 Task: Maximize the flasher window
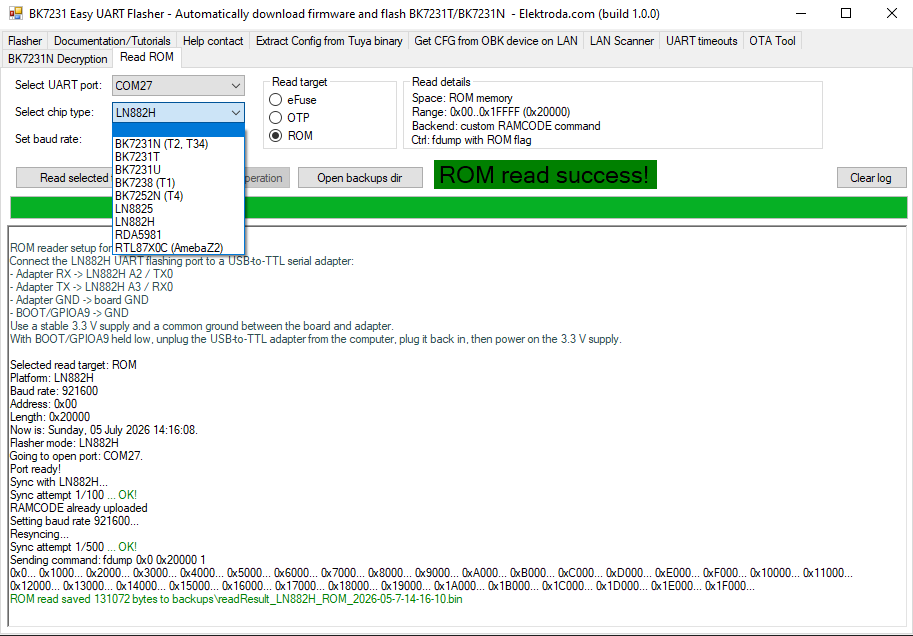coord(846,13)
